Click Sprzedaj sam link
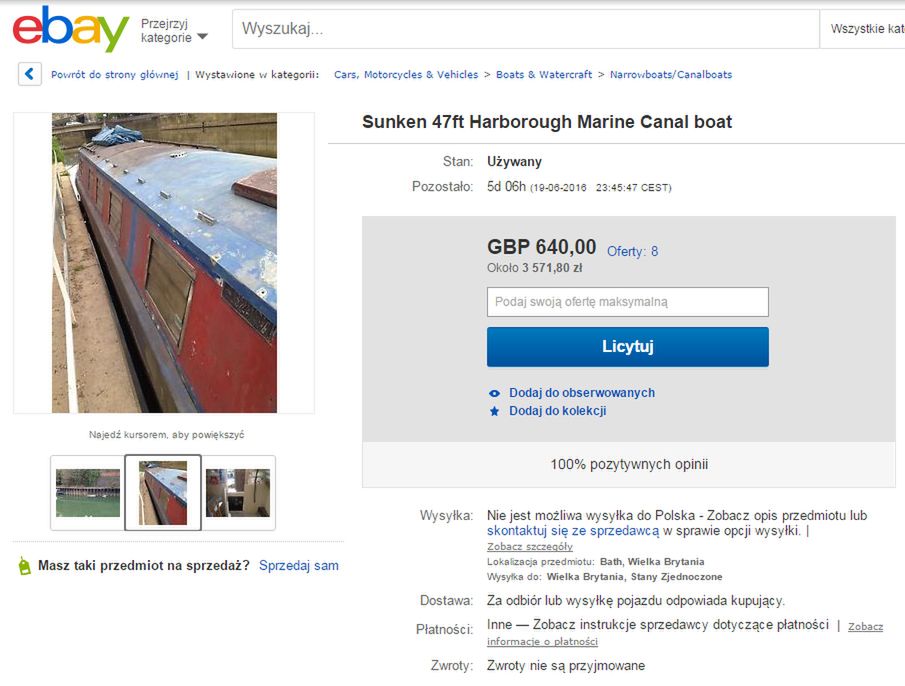The image size is (905, 686). point(298,565)
